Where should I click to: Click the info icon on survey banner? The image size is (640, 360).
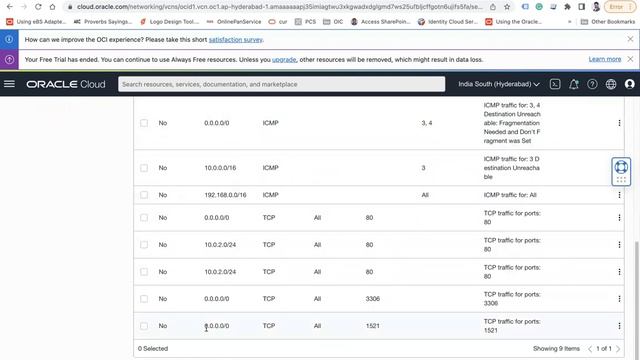tap(9, 39)
